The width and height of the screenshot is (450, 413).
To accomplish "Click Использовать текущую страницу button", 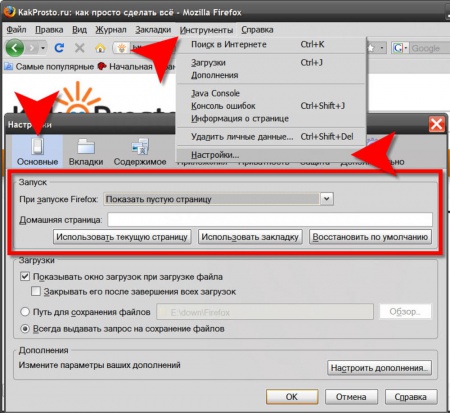I will pyautogui.click(x=122, y=237).
